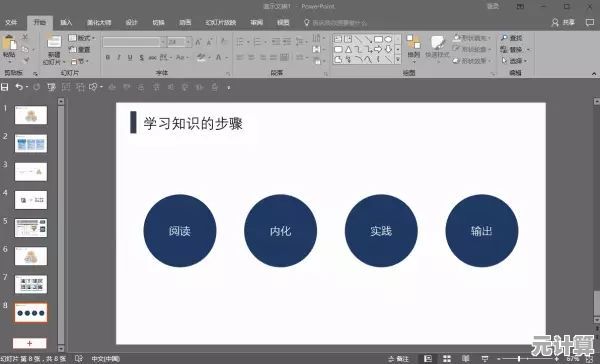
Task: Click the Share (共享) button
Action: click(563, 23)
